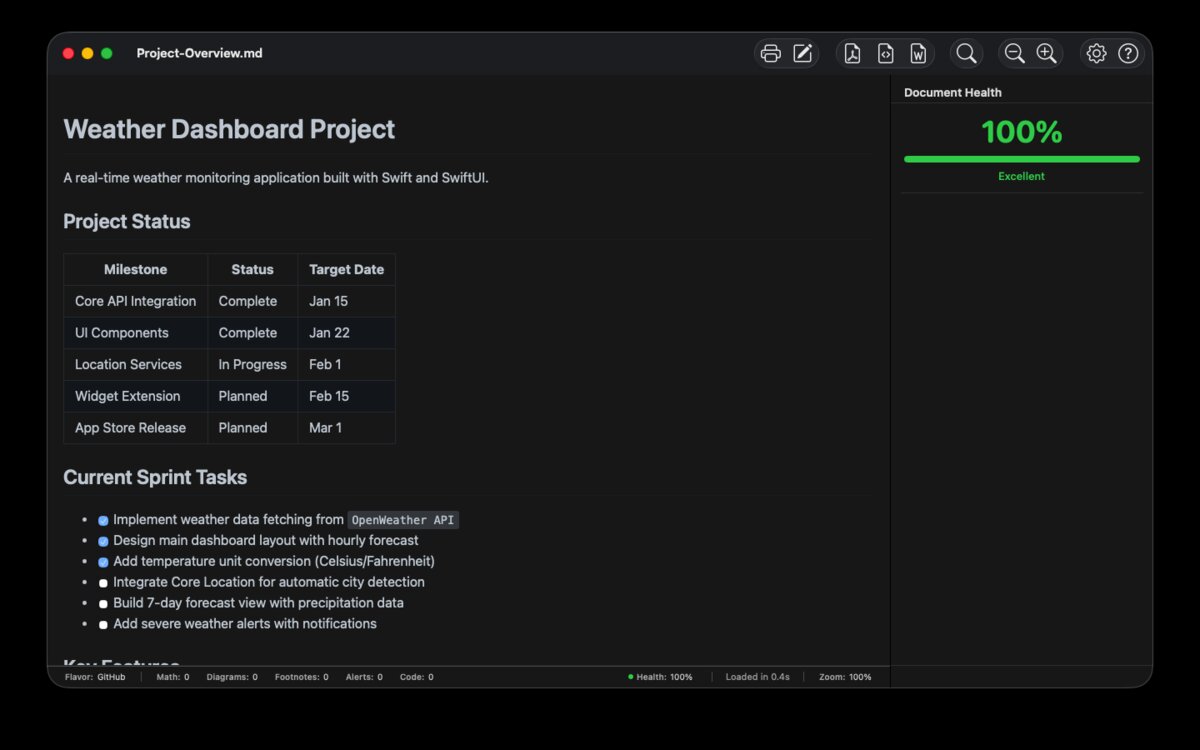Click the Excellent health rating label
Image resolution: width=1200 pixels, height=750 pixels.
coord(1021,176)
